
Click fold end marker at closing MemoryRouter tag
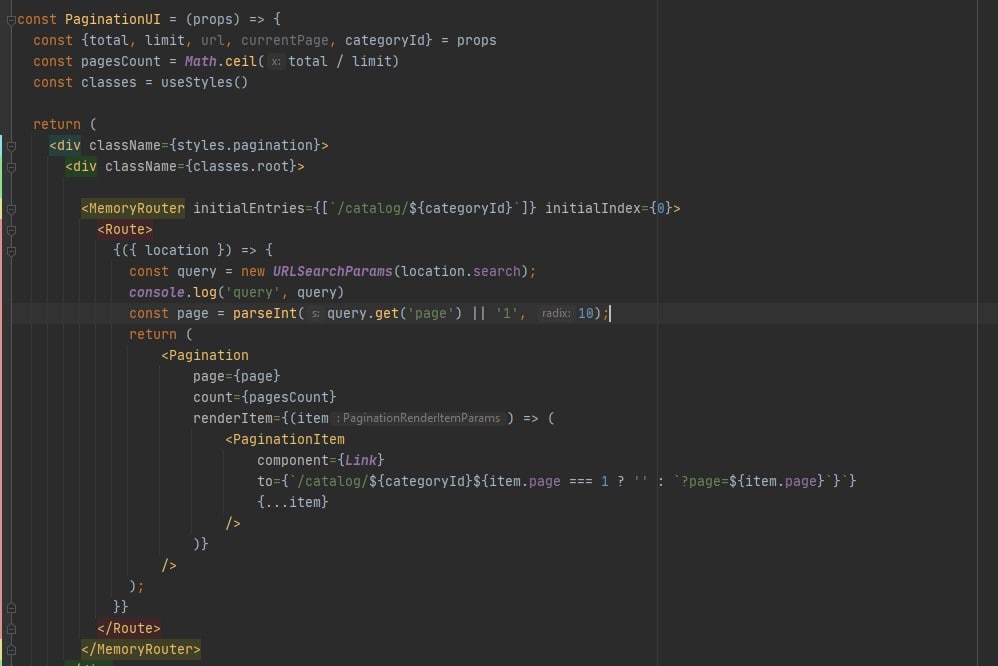11,650
